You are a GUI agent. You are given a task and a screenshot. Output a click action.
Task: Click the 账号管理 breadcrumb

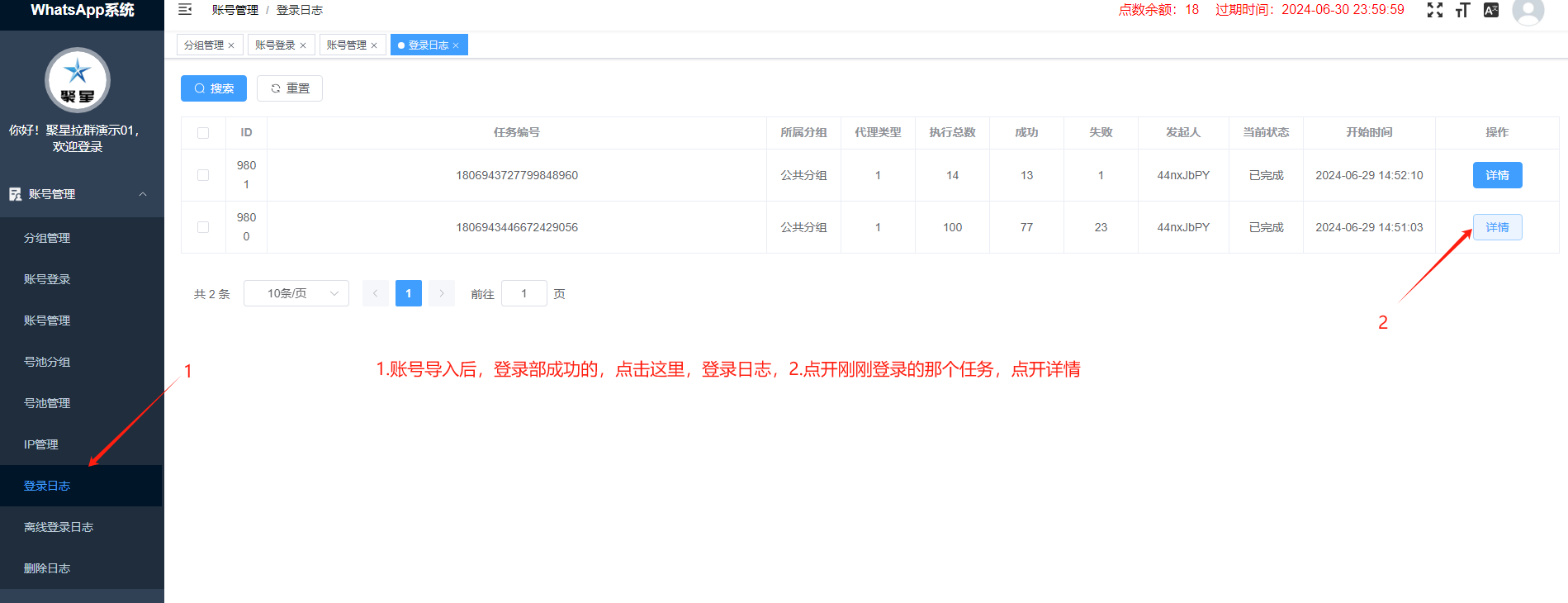tap(235, 10)
